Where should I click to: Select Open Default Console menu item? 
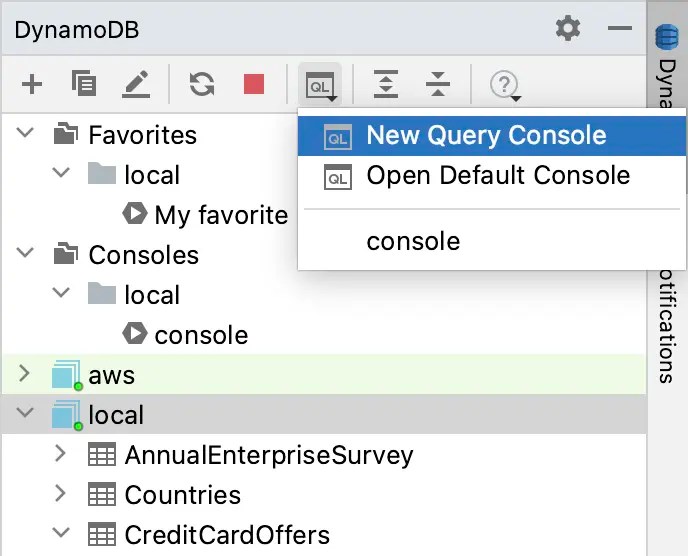pyautogui.click(x=491, y=176)
